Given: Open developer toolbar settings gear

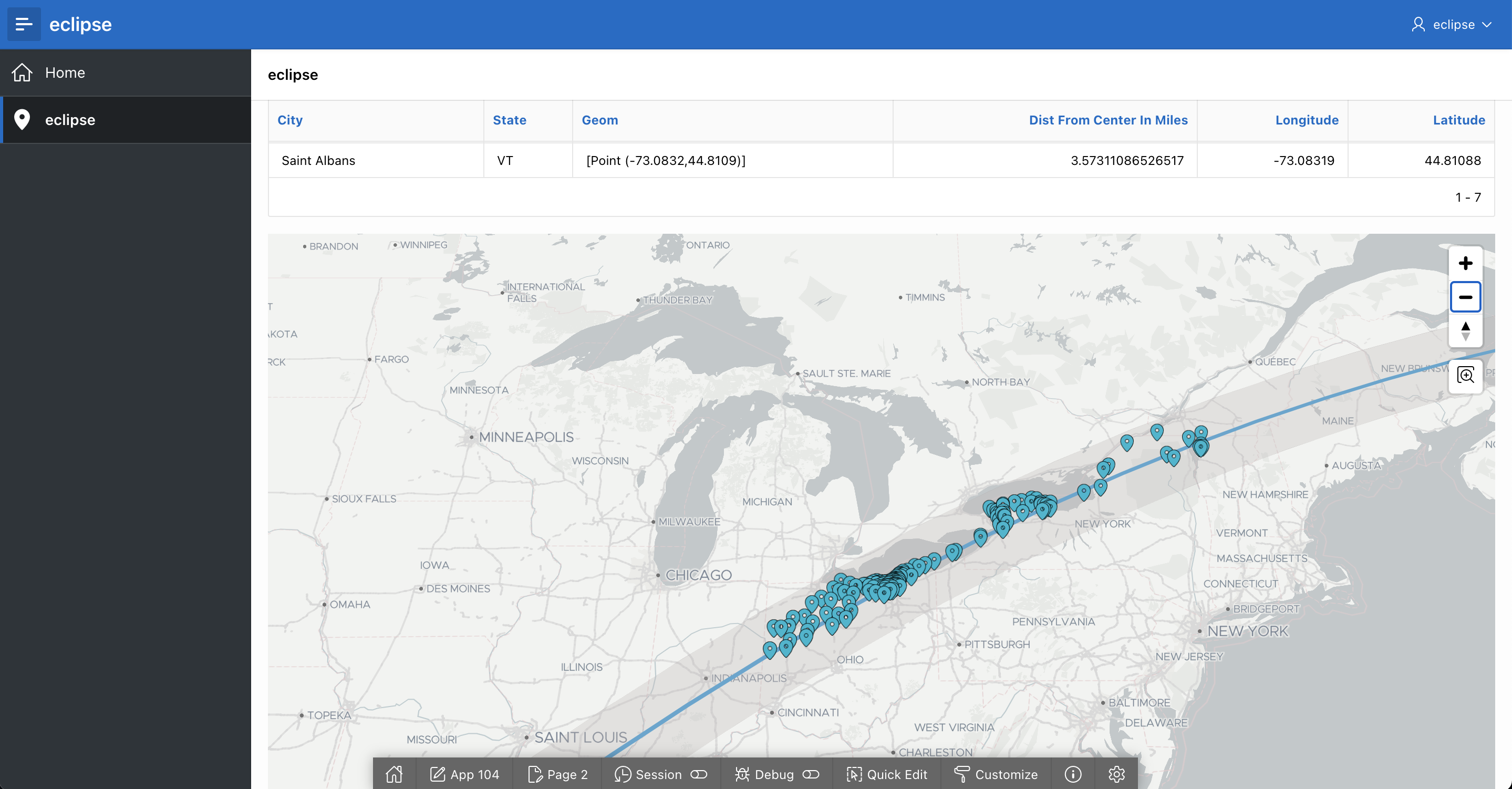Looking at the screenshot, I should click(x=1116, y=774).
